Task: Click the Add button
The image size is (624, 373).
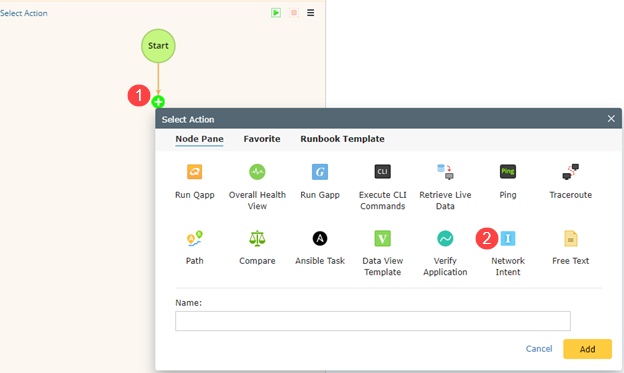Action: 587,349
